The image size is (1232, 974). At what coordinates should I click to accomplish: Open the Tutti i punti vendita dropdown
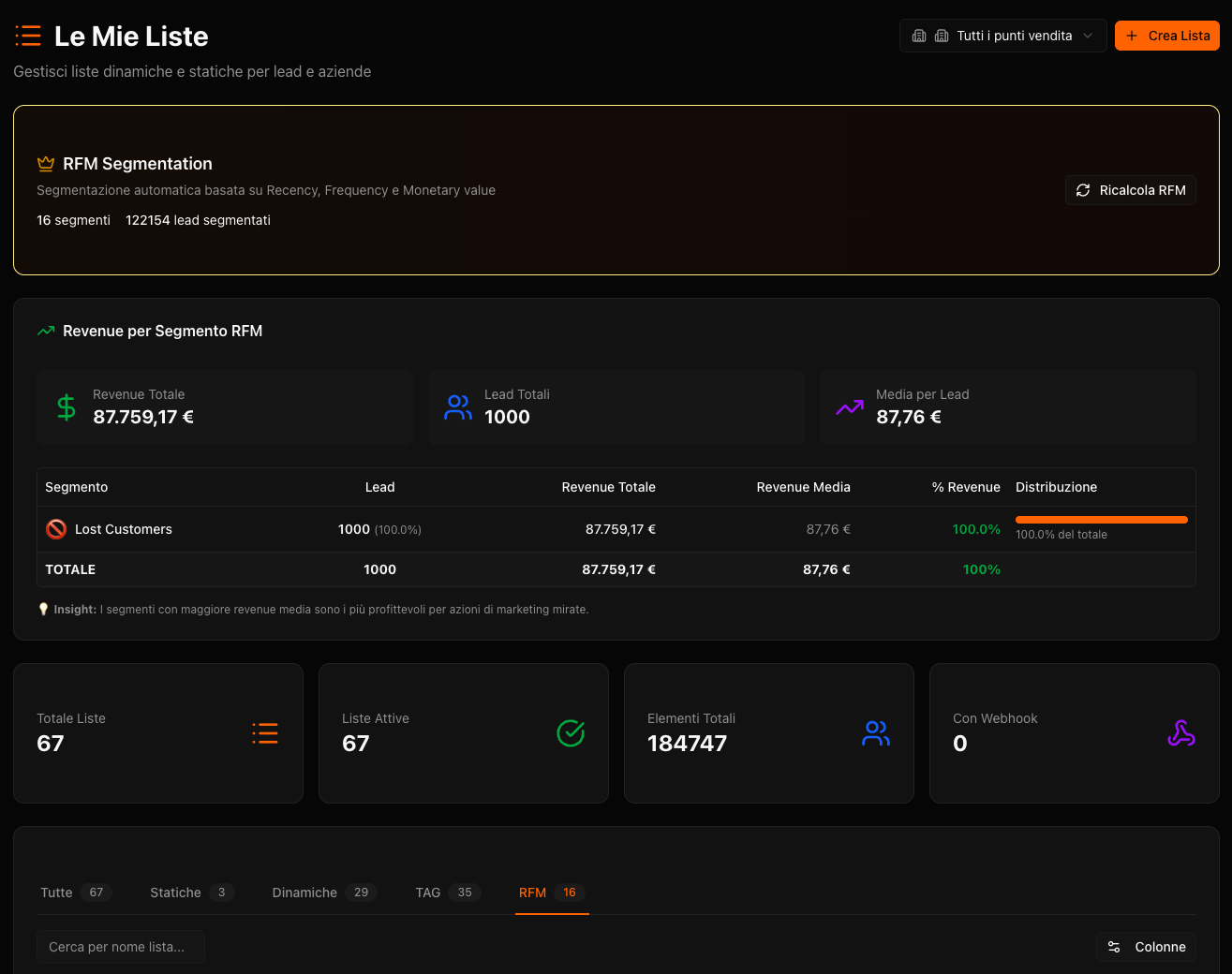pyautogui.click(x=1002, y=36)
